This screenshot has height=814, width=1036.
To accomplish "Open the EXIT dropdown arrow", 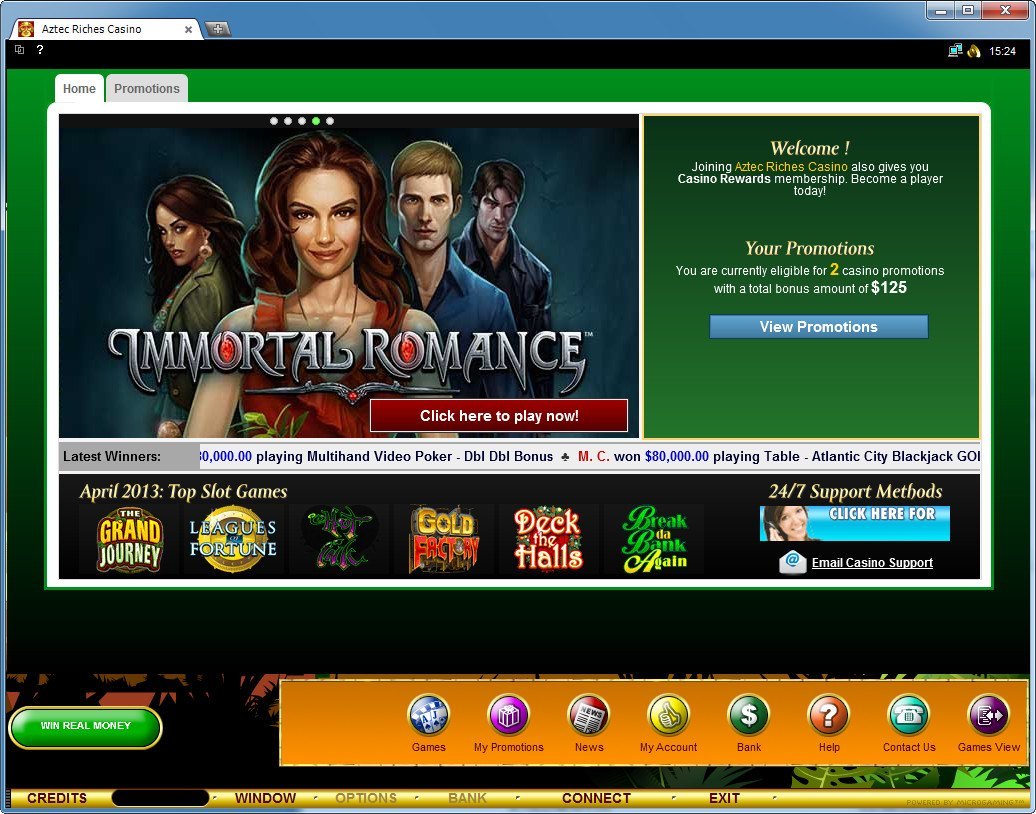I will pyautogui.click(x=775, y=798).
